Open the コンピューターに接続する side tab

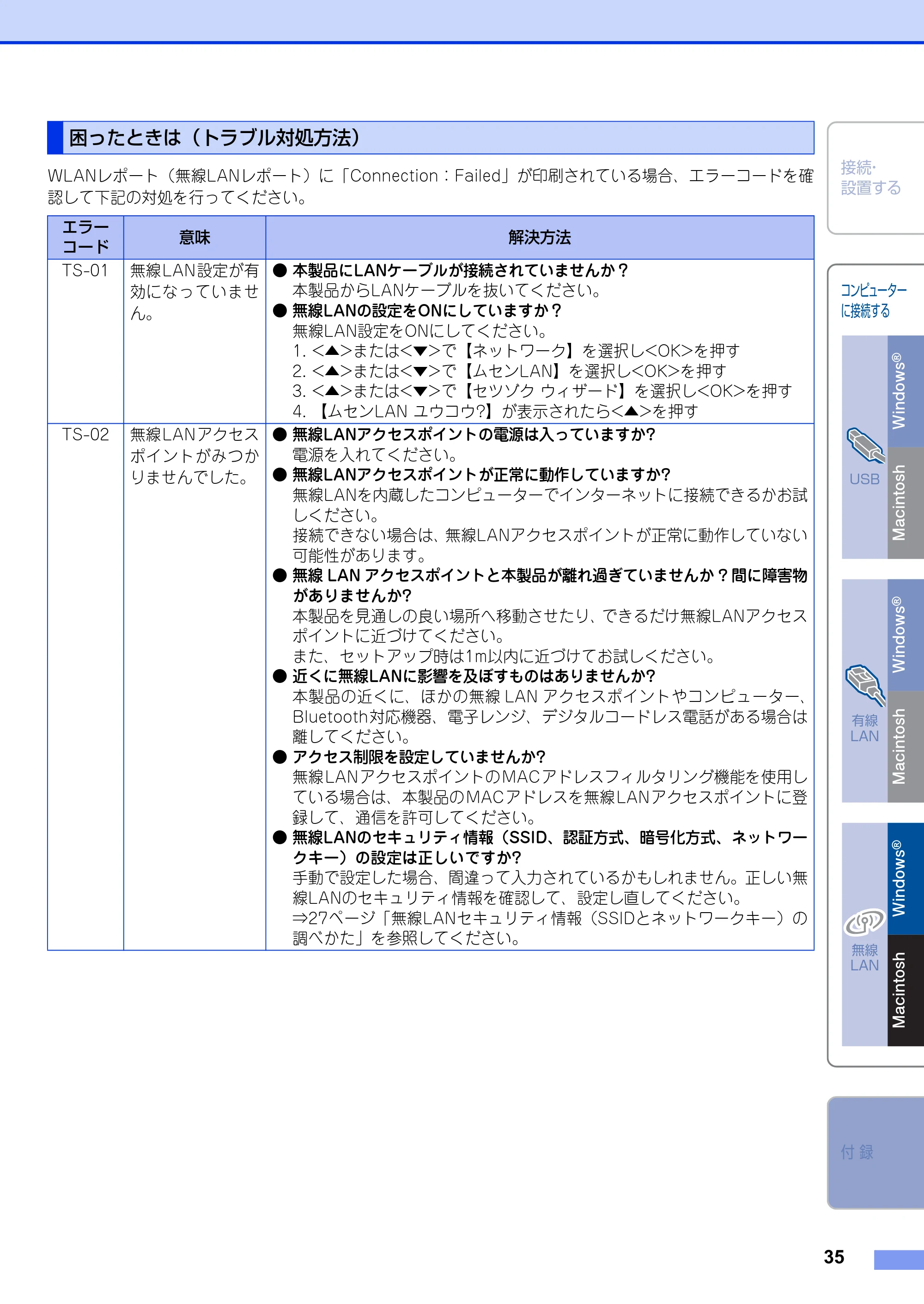[873, 300]
